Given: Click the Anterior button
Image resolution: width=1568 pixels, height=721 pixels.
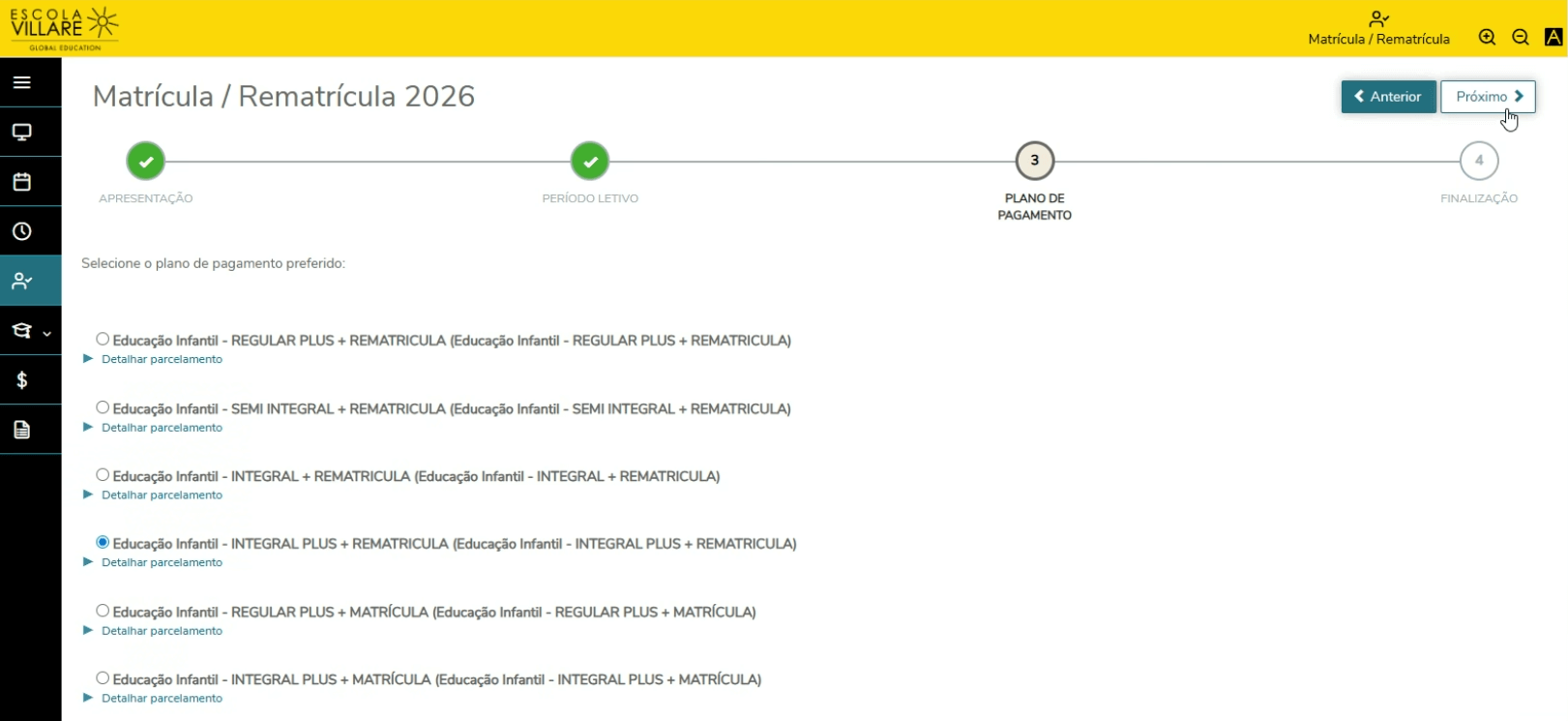Looking at the screenshot, I should (1388, 97).
